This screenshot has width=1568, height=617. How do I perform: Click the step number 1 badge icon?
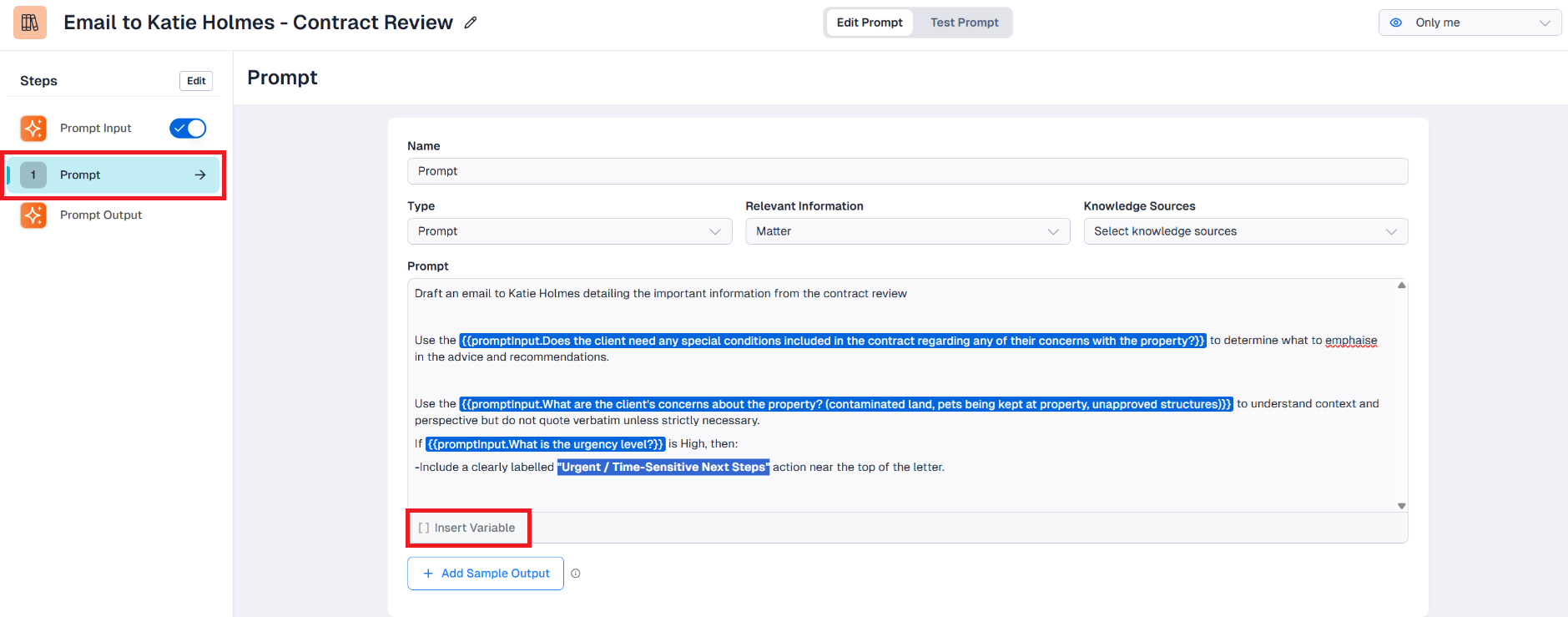pyautogui.click(x=33, y=174)
